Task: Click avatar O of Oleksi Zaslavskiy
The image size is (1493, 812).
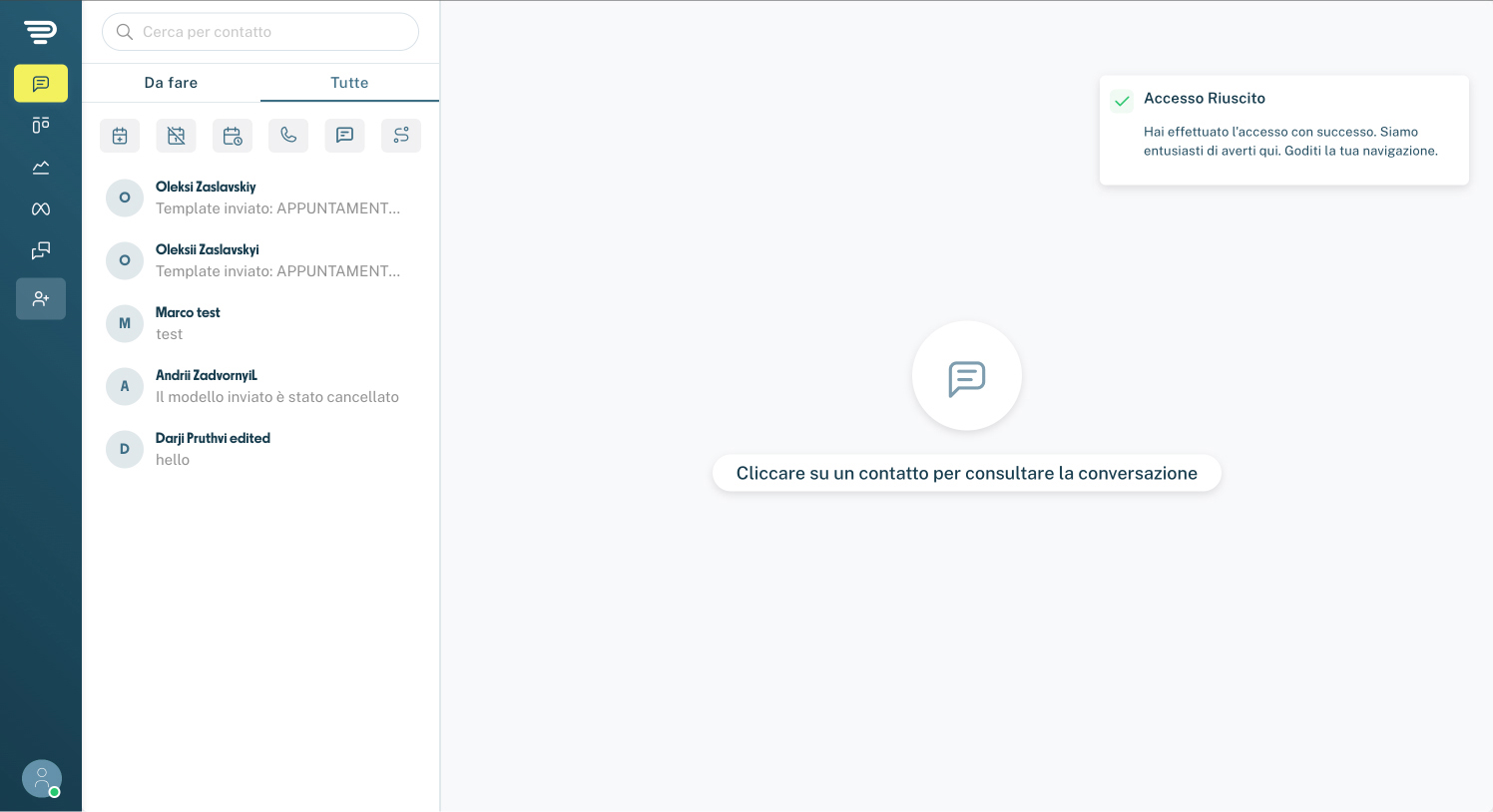Action: 125,198
